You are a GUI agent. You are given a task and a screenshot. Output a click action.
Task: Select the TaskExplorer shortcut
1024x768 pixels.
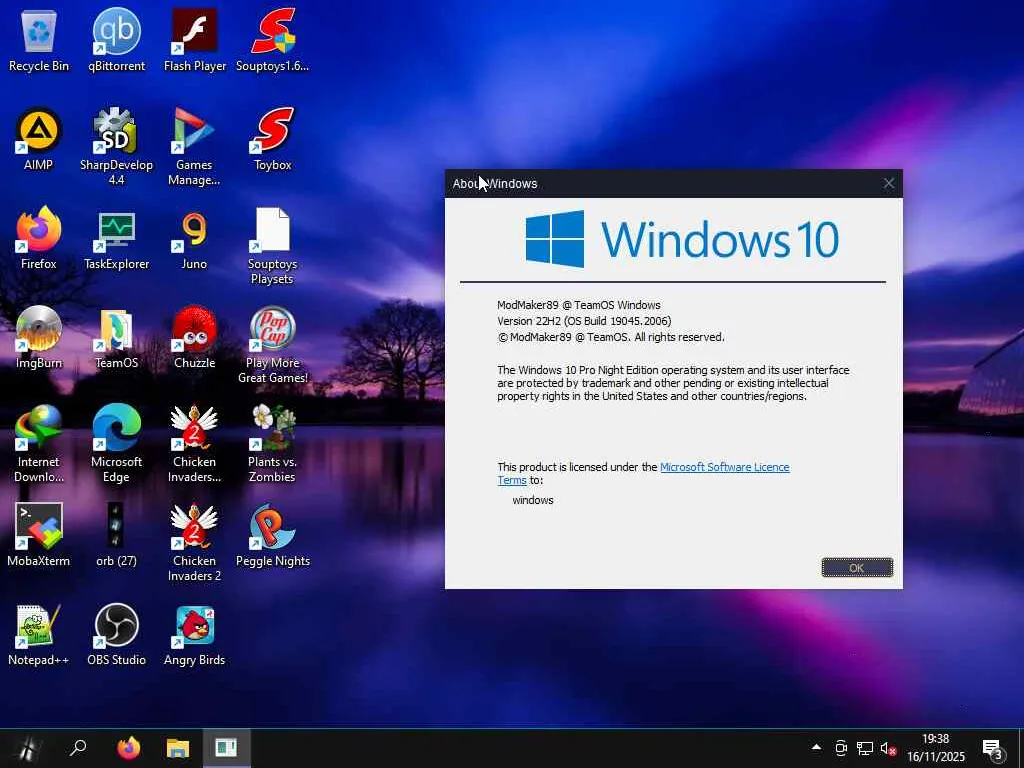[x=116, y=238]
